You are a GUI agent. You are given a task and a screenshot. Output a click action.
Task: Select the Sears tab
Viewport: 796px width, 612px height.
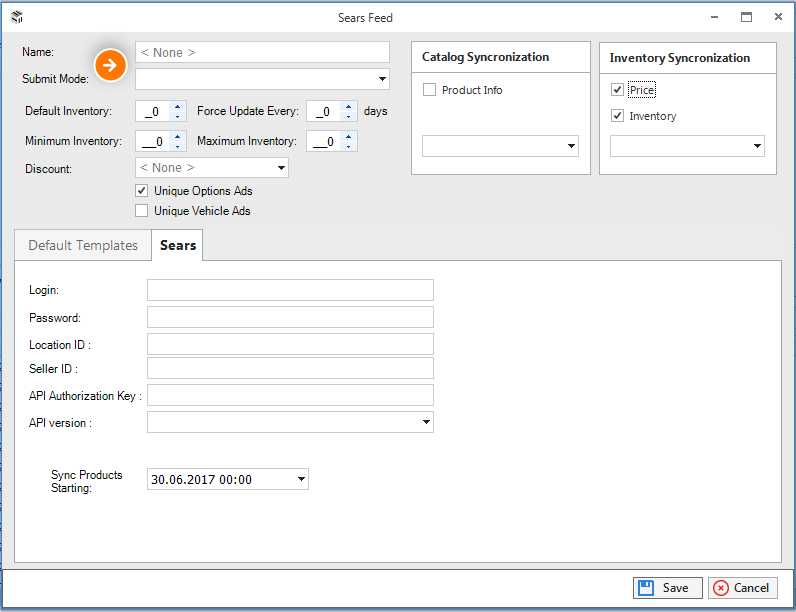178,245
